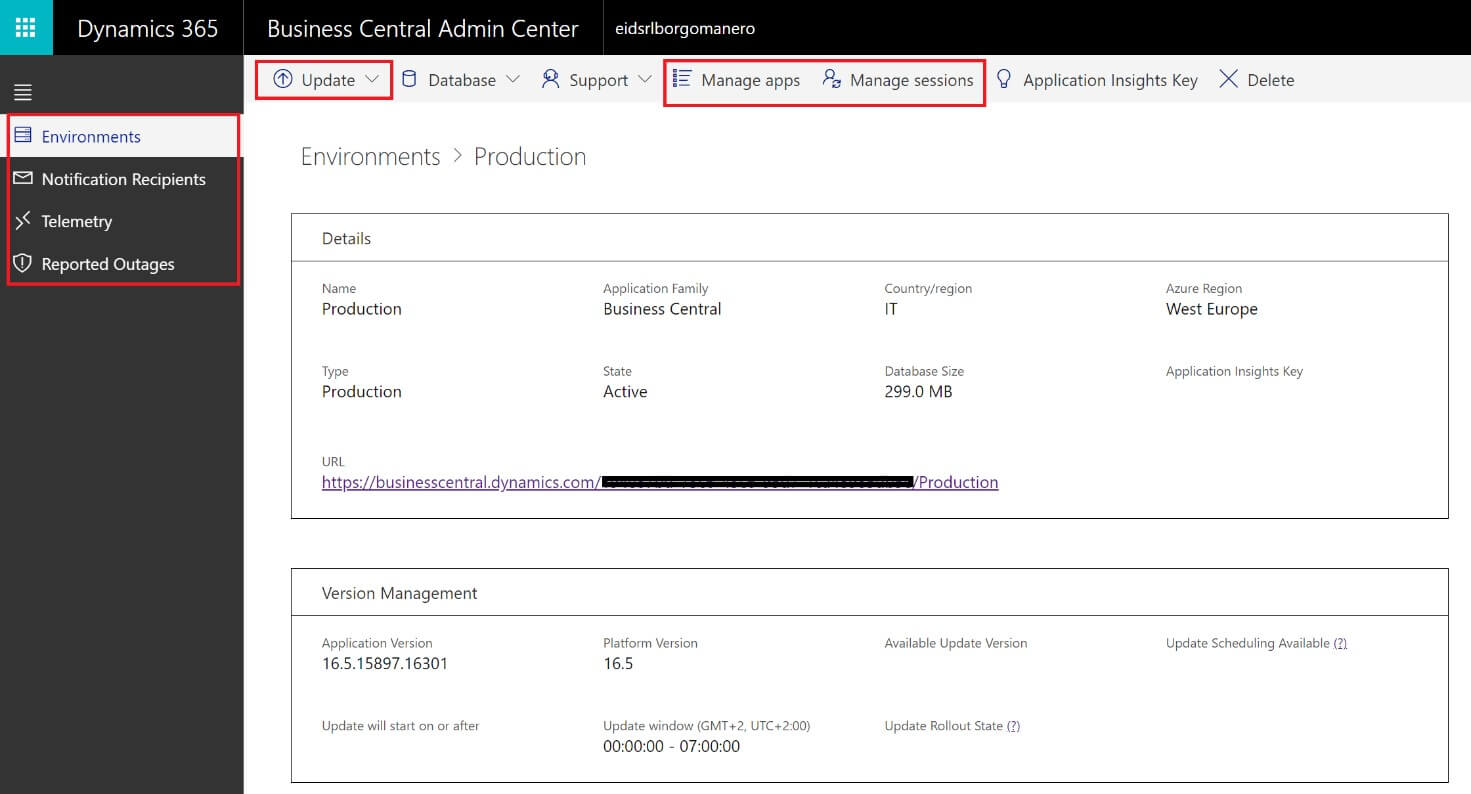Open the app launcher waffle icon

[26, 28]
